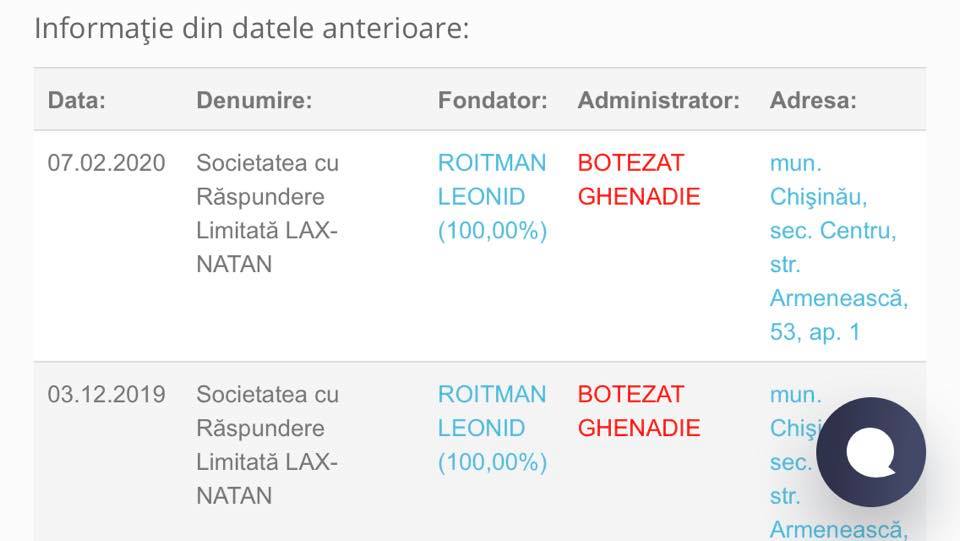Viewport: 960px width, 541px height.
Task: Click the '53, ap. 1' address text
Action: 814,332
